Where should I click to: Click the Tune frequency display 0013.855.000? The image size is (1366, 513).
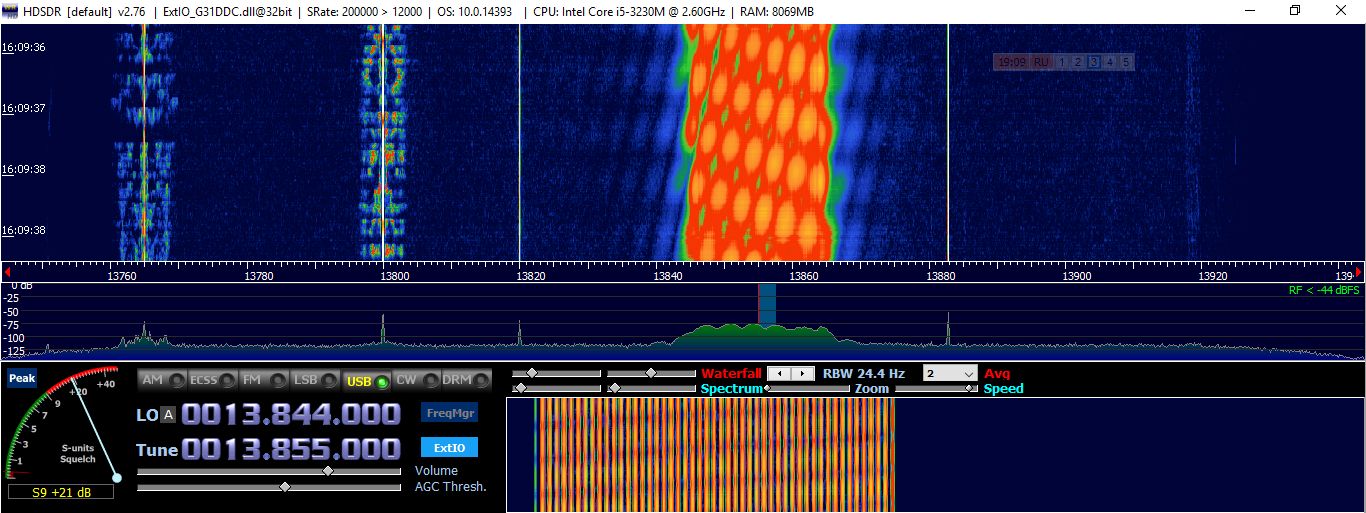(291, 449)
